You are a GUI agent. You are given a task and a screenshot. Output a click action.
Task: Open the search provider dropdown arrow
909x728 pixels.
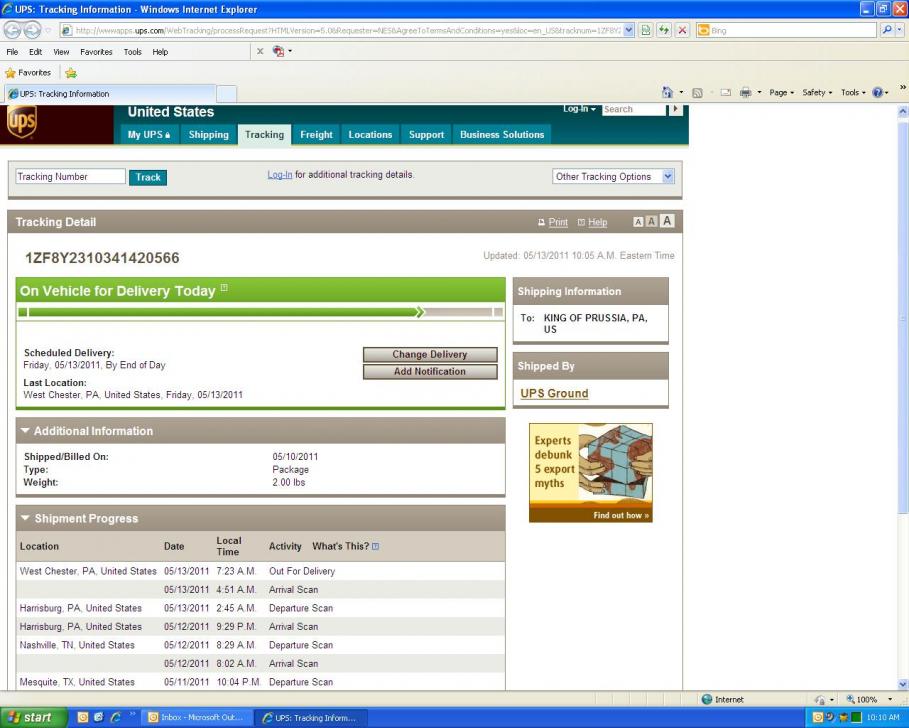899,30
